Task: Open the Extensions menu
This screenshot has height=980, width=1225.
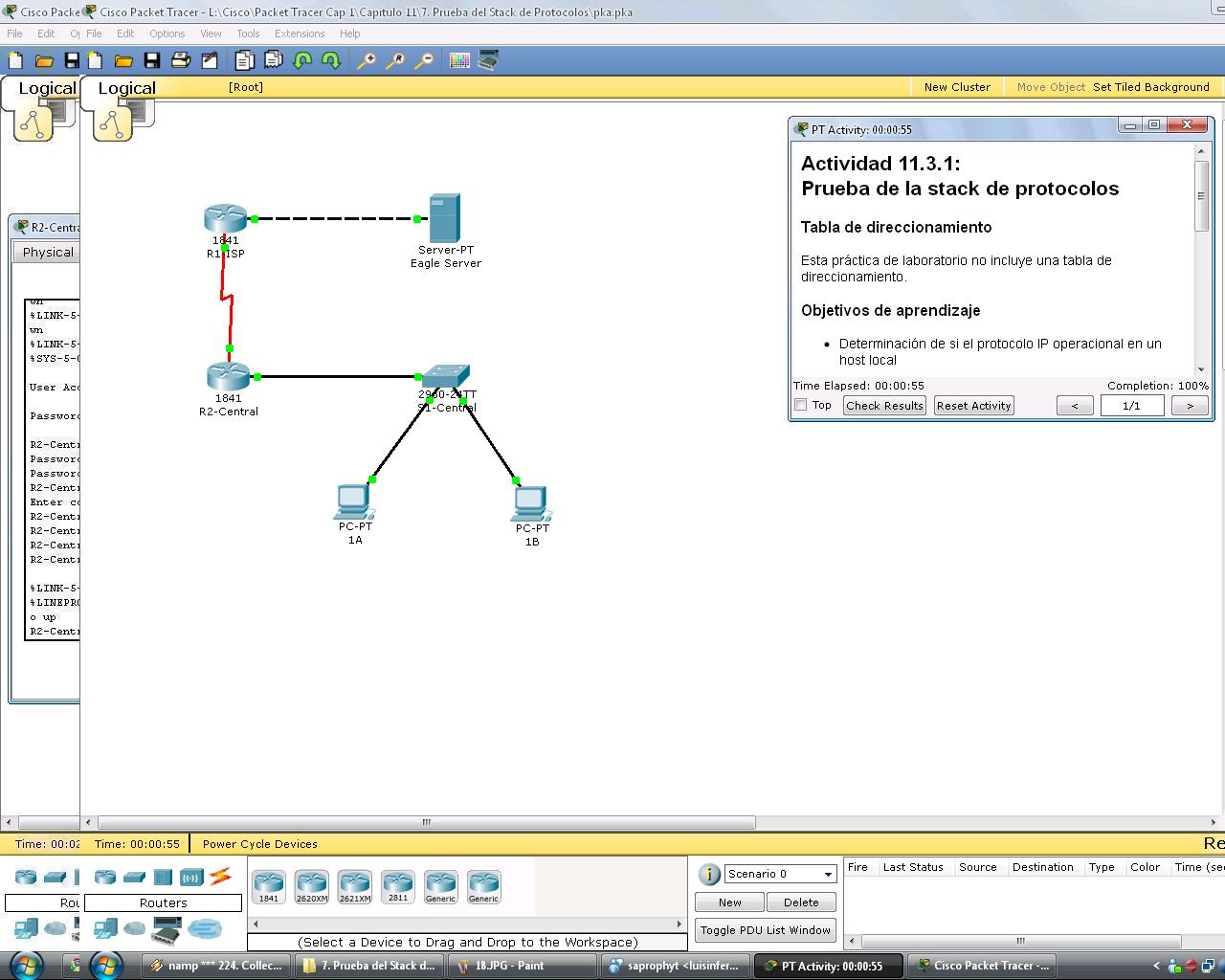Action: (x=300, y=33)
